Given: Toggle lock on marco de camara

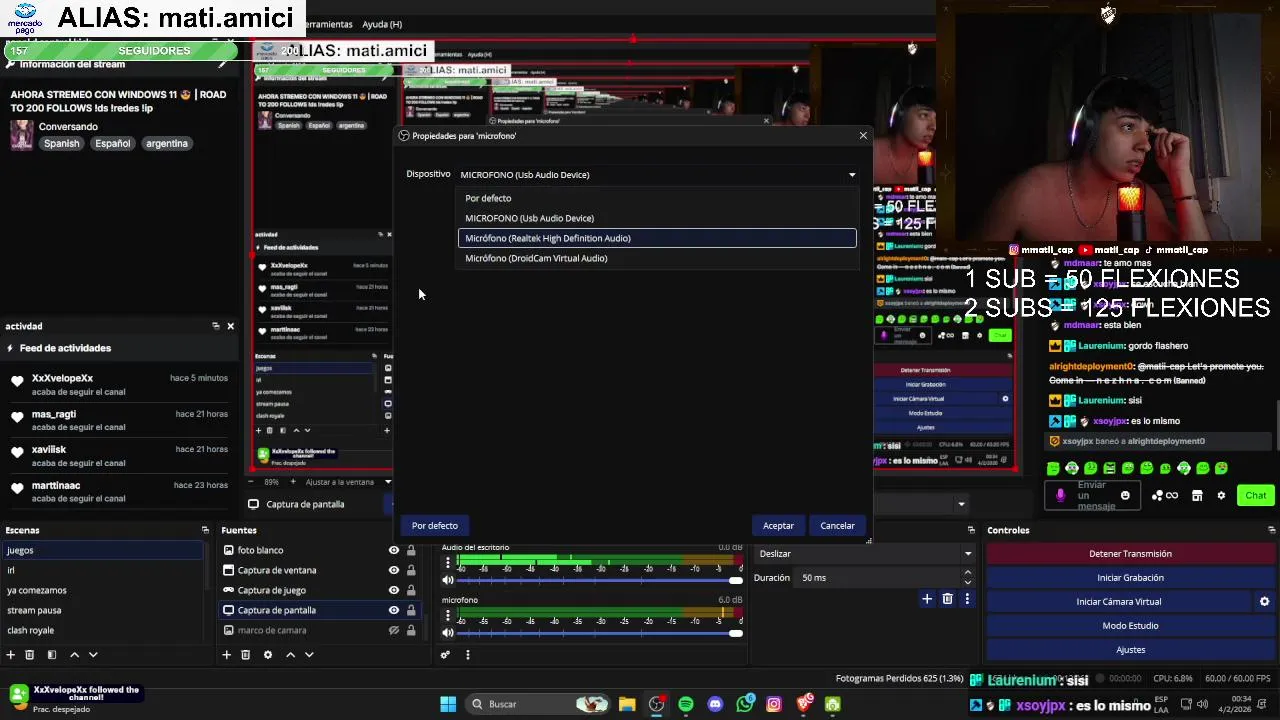Looking at the screenshot, I should (x=411, y=630).
